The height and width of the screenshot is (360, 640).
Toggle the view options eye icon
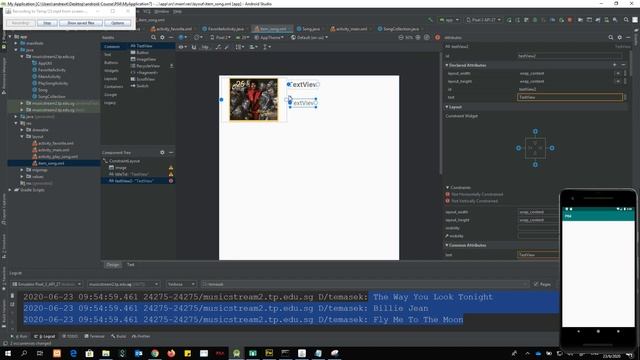tap(182, 47)
